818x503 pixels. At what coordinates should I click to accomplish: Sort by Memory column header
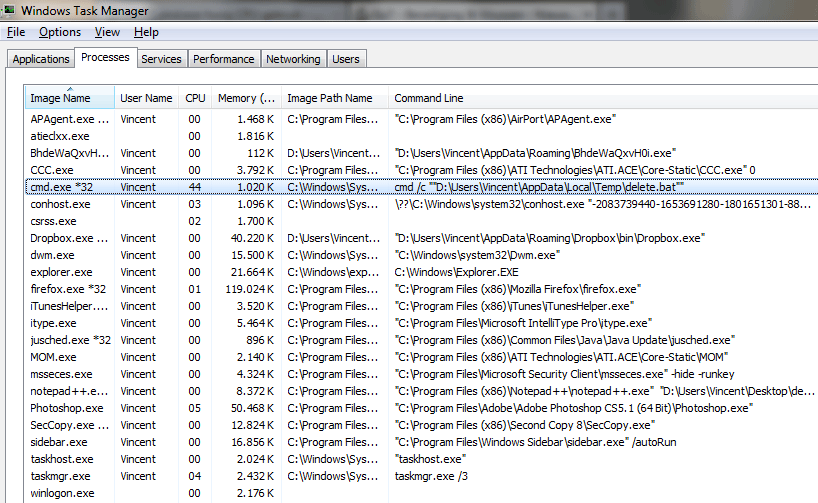(246, 98)
